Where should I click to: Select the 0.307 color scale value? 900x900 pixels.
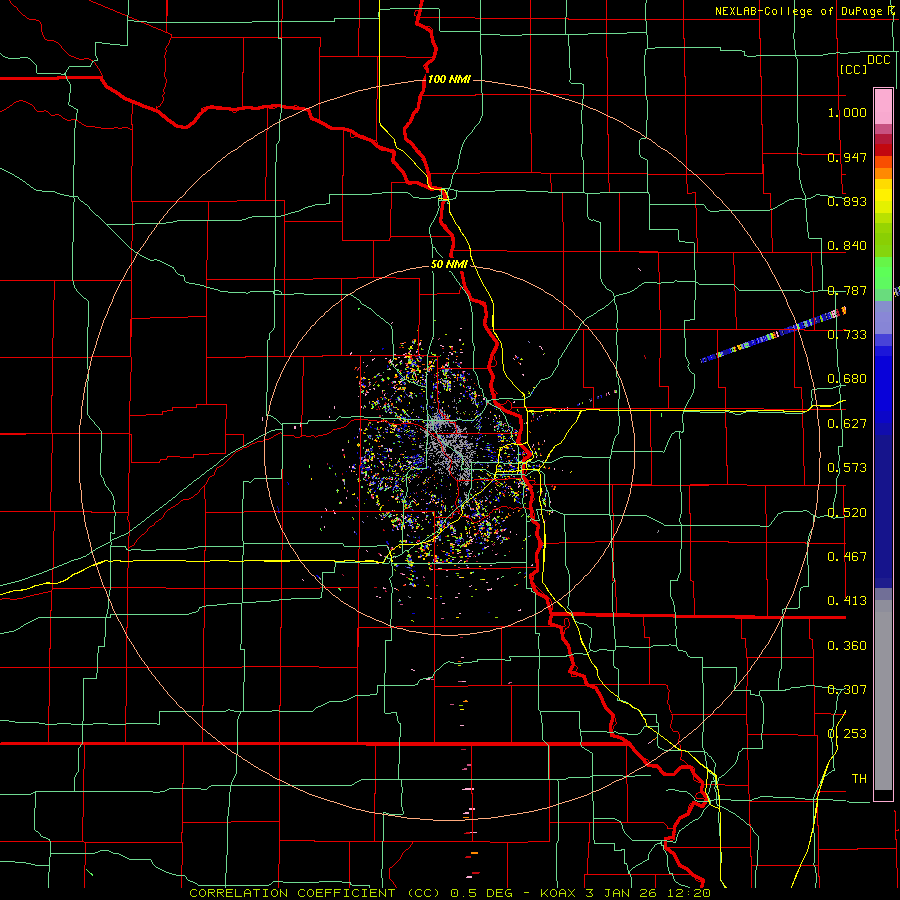(x=847, y=690)
